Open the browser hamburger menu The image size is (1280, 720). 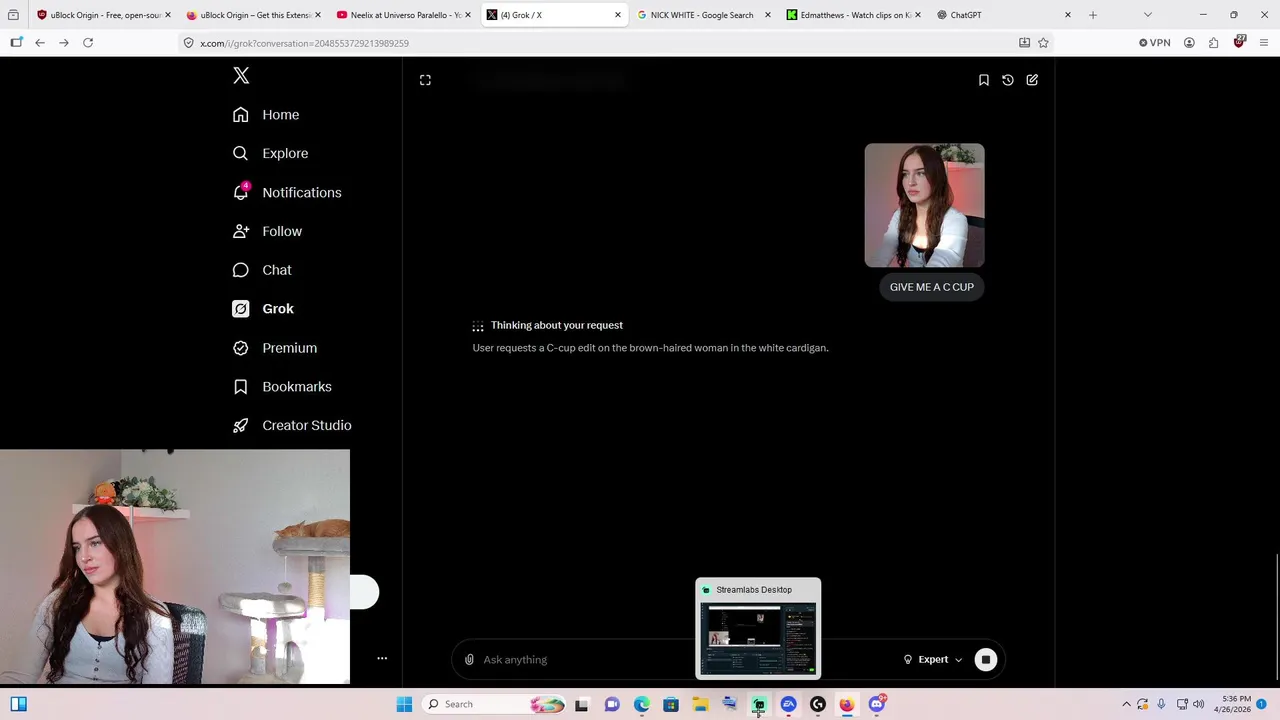point(1265,43)
